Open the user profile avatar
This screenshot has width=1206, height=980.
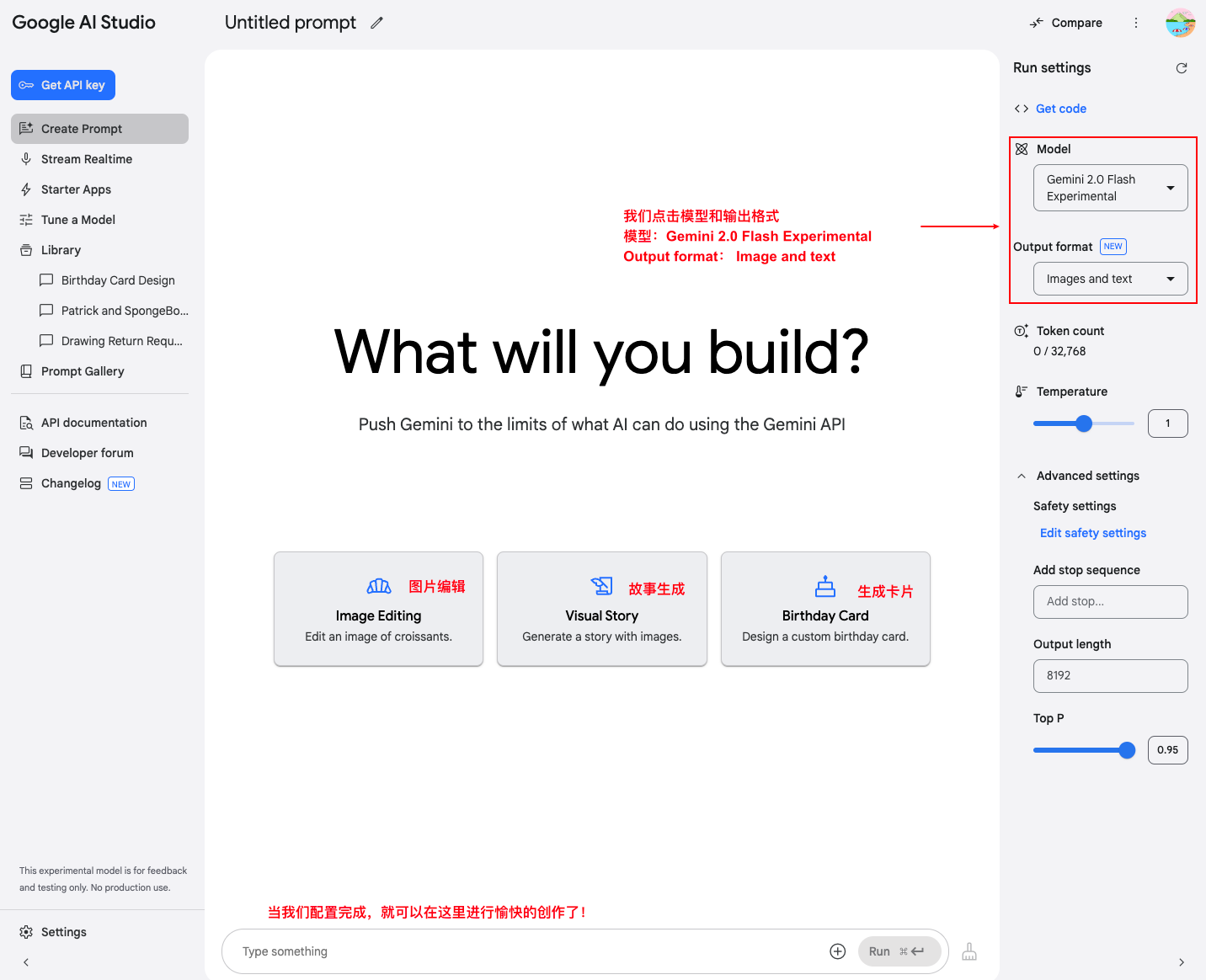pyautogui.click(x=1180, y=23)
